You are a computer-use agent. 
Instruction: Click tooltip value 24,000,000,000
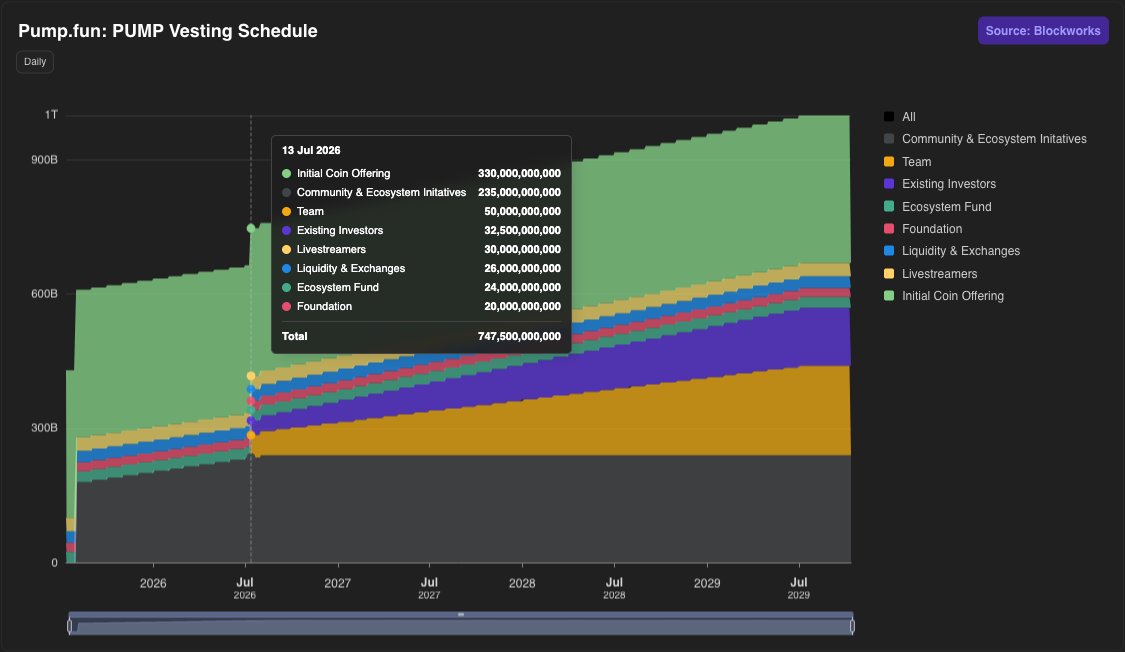click(522, 288)
